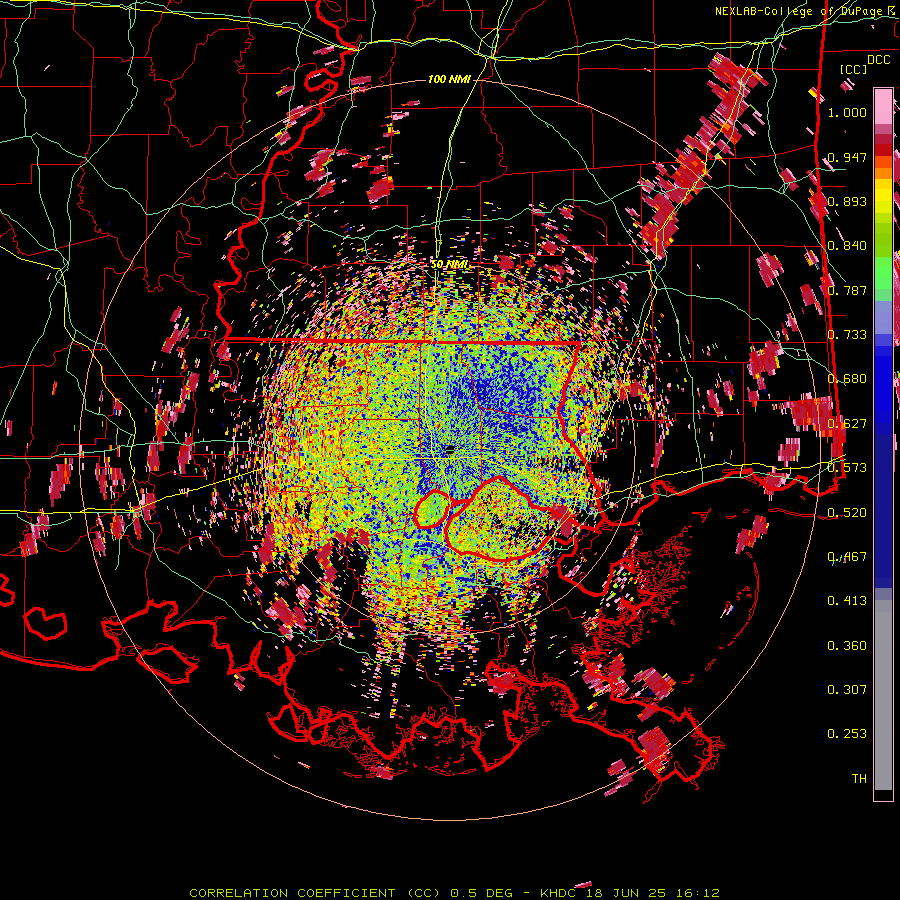Pick the light pink swatch beside 1.000

click(x=883, y=107)
